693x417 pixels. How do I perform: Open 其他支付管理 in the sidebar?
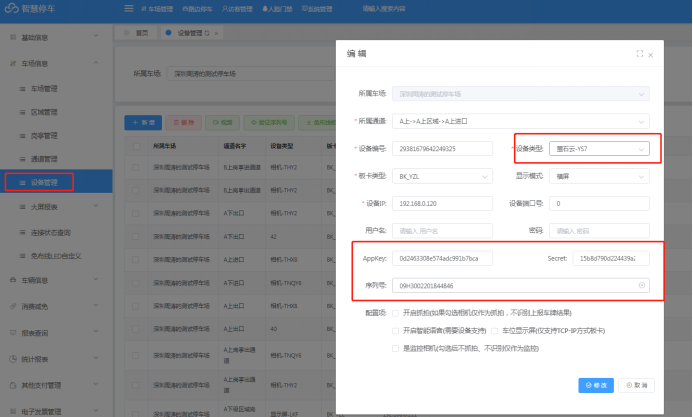[41, 385]
